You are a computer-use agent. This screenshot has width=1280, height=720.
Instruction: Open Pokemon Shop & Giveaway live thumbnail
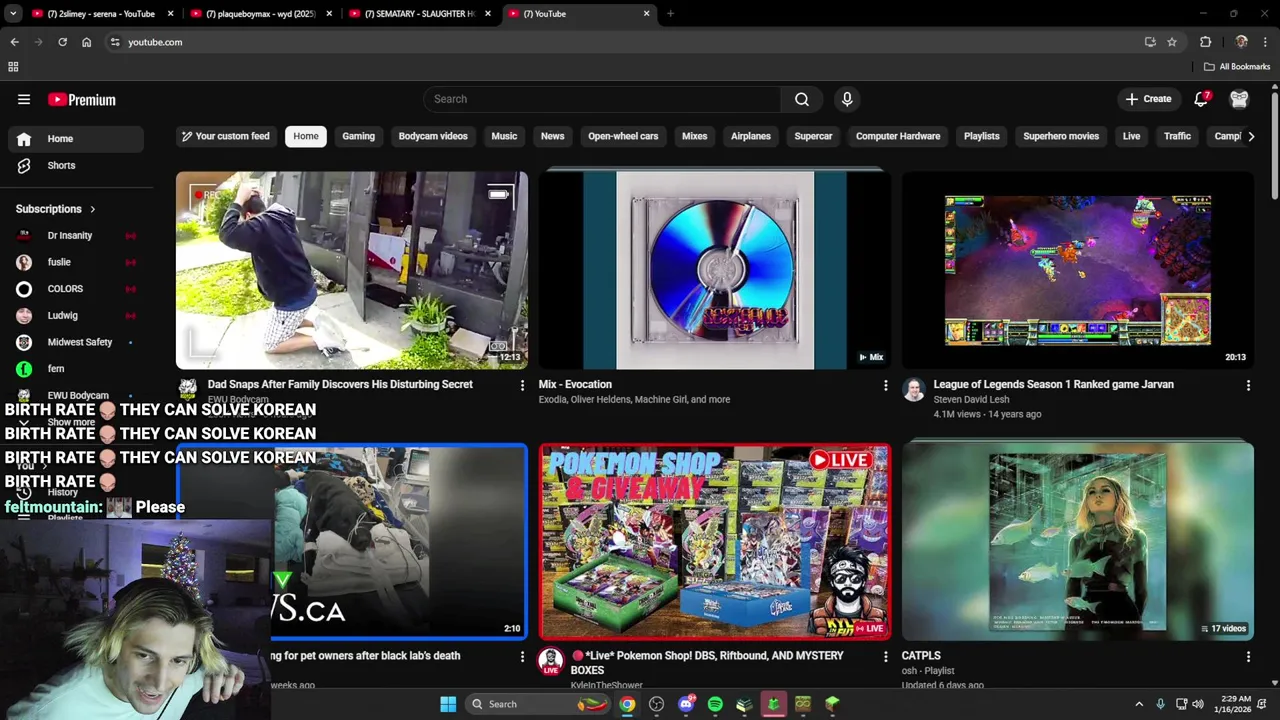pyautogui.click(x=715, y=541)
